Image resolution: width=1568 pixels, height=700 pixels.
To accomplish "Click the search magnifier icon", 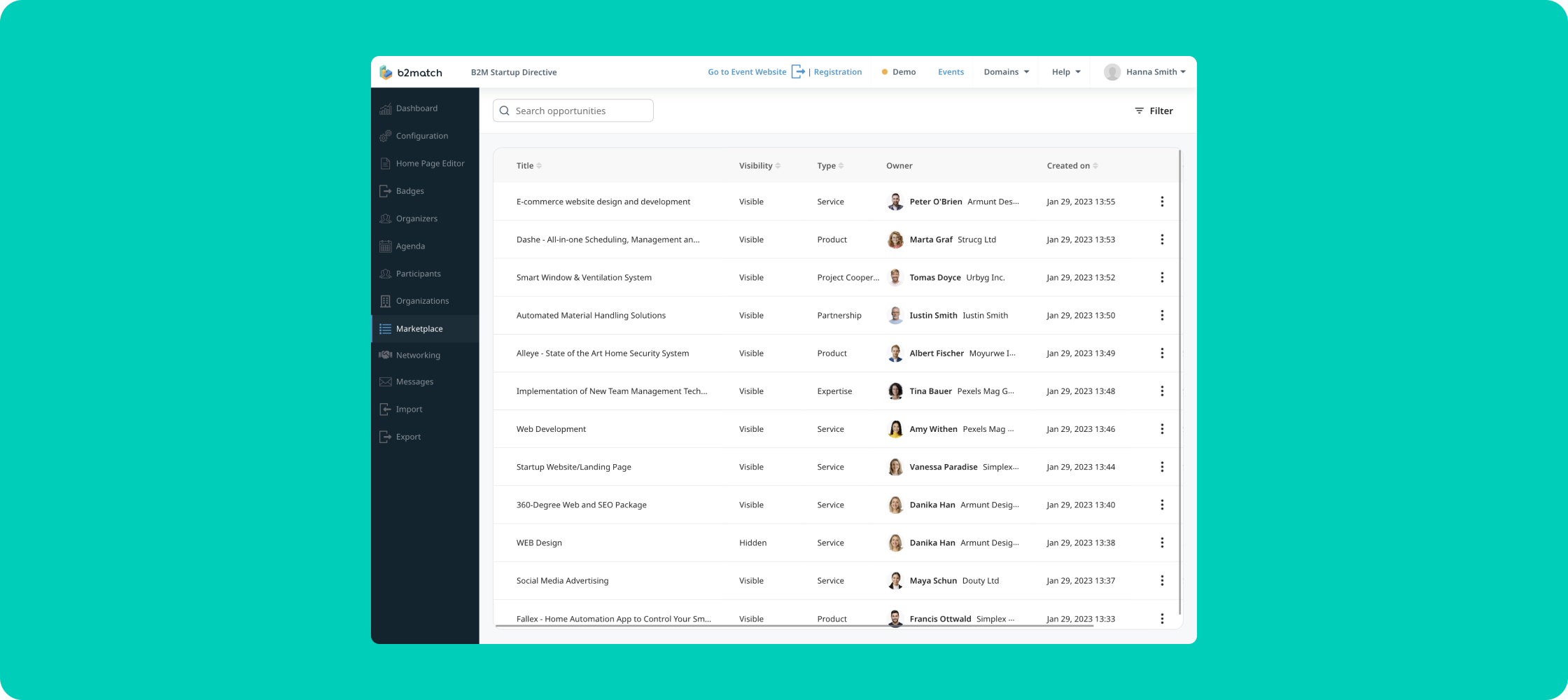I will [x=504, y=111].
